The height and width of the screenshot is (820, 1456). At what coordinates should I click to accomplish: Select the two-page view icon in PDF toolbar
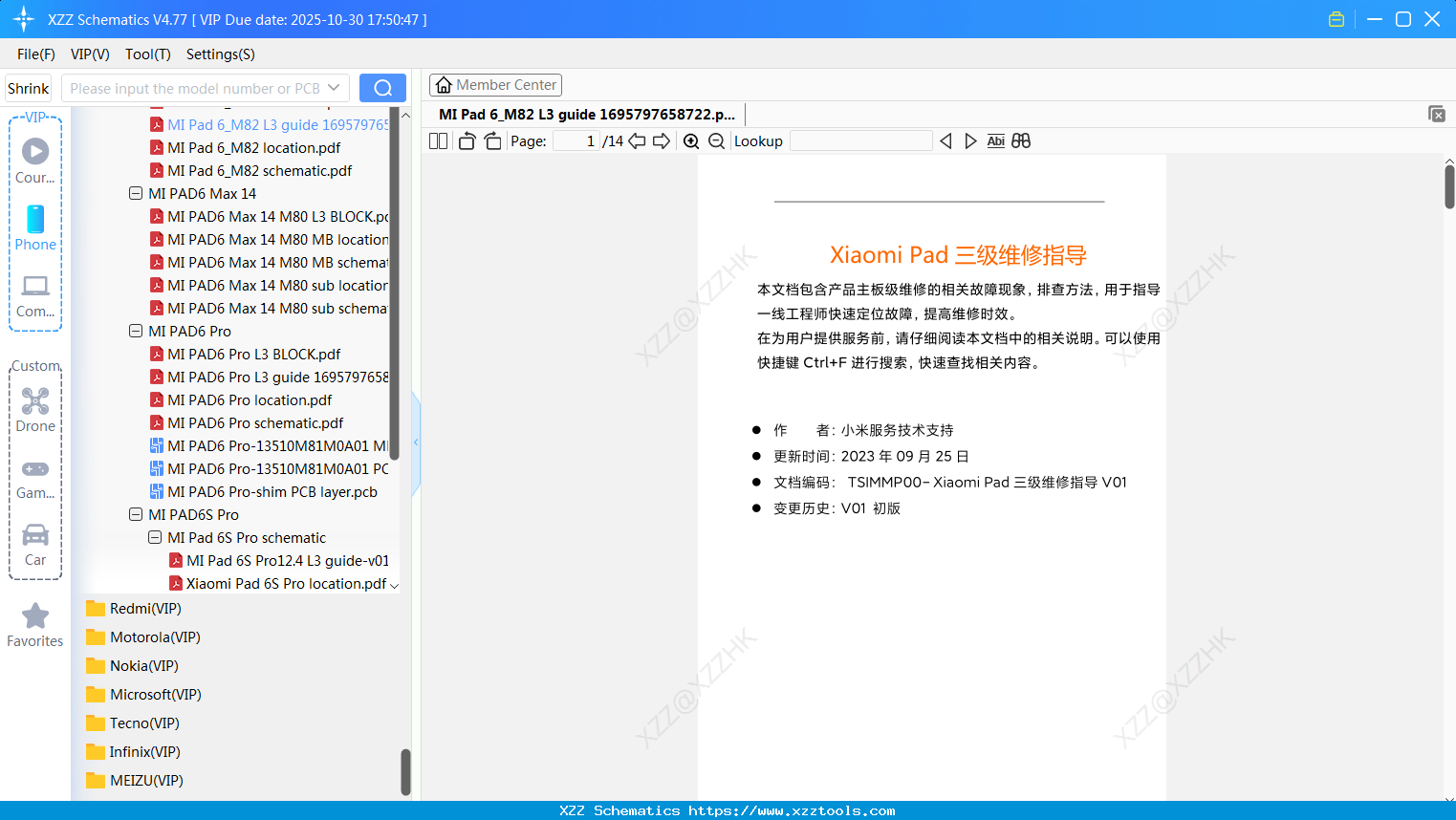click(x=437, y=140)
